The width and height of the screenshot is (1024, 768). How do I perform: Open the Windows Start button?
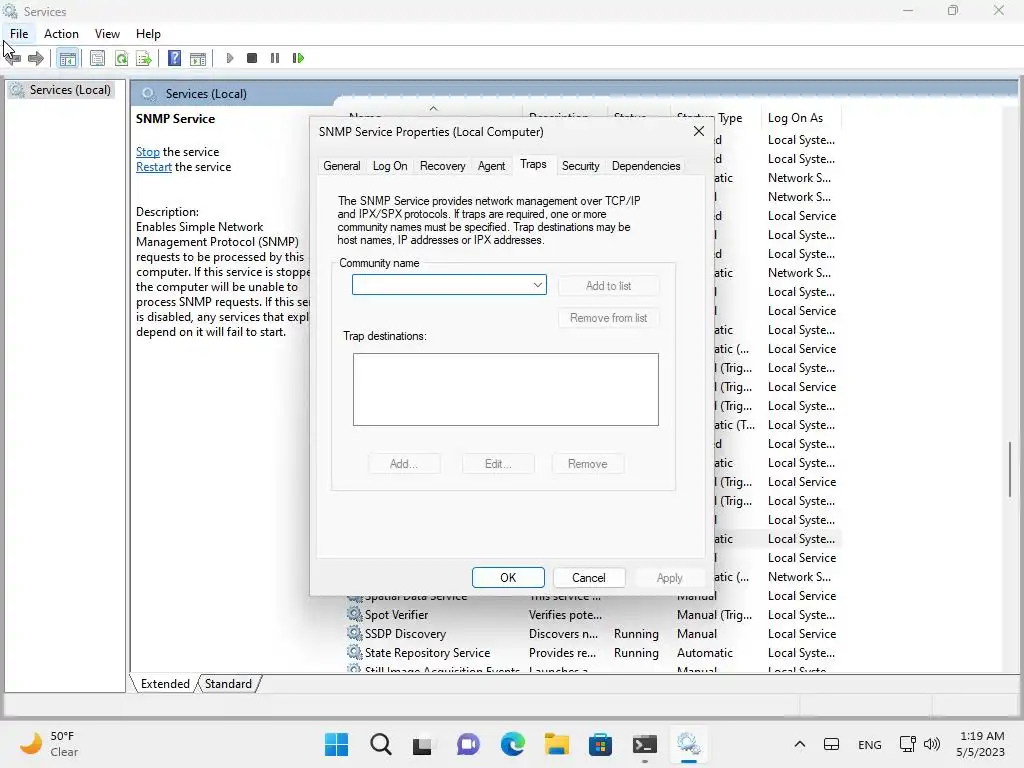[337, 744]
